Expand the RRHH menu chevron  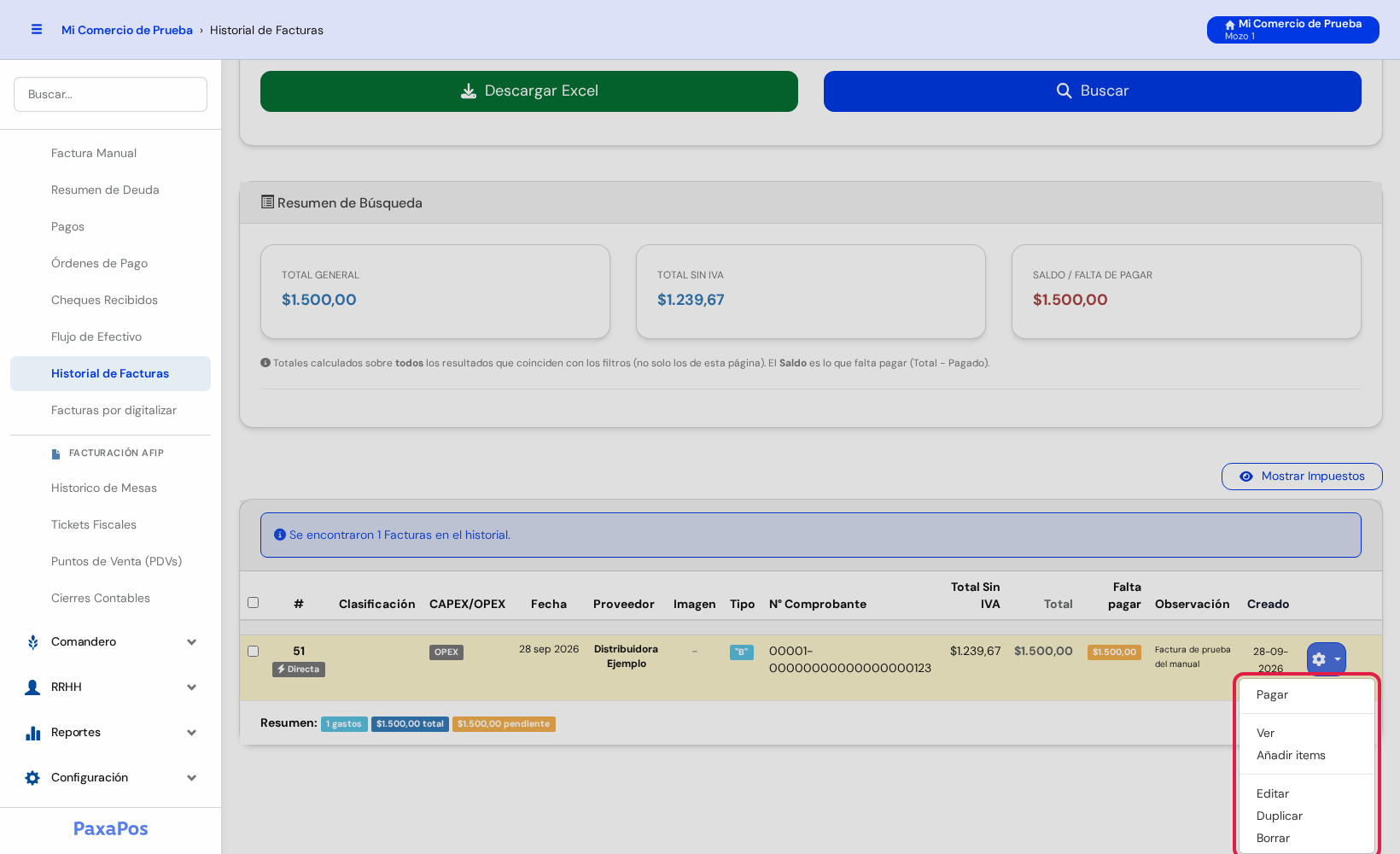[191, 687]
